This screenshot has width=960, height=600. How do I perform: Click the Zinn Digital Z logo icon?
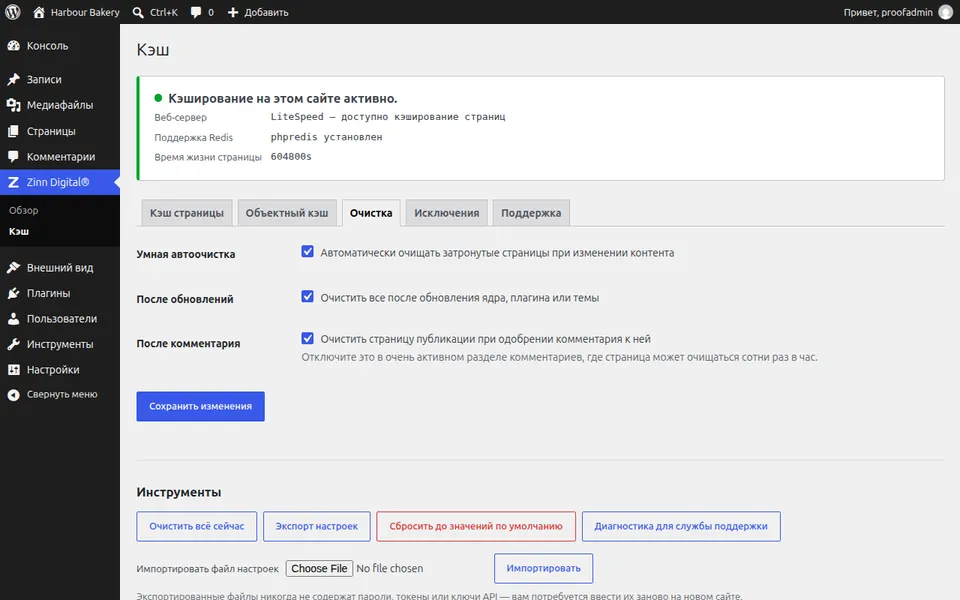pyautogui.click(x=13, y=182)
